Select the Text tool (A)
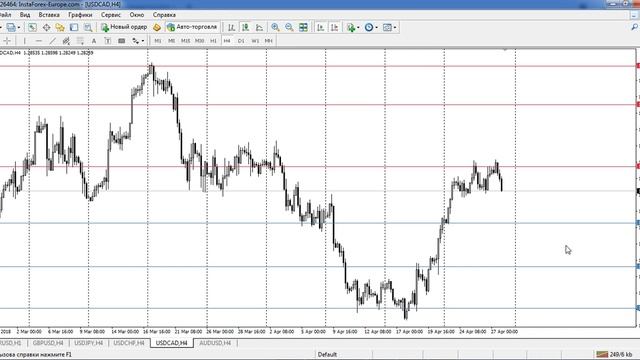The height and width of the screenshot is (360, 640). (x=94, y=41)
